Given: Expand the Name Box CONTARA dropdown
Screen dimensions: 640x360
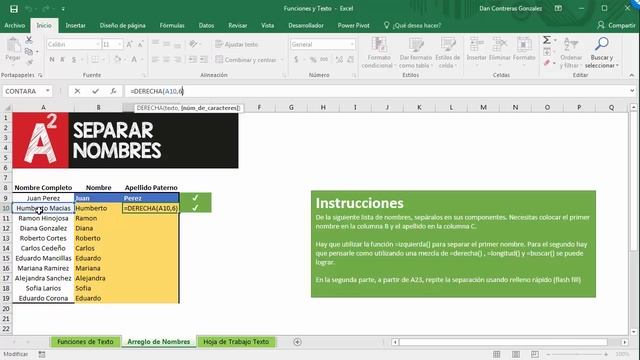Looking at the screenshot, I should (x=48, y=91).
